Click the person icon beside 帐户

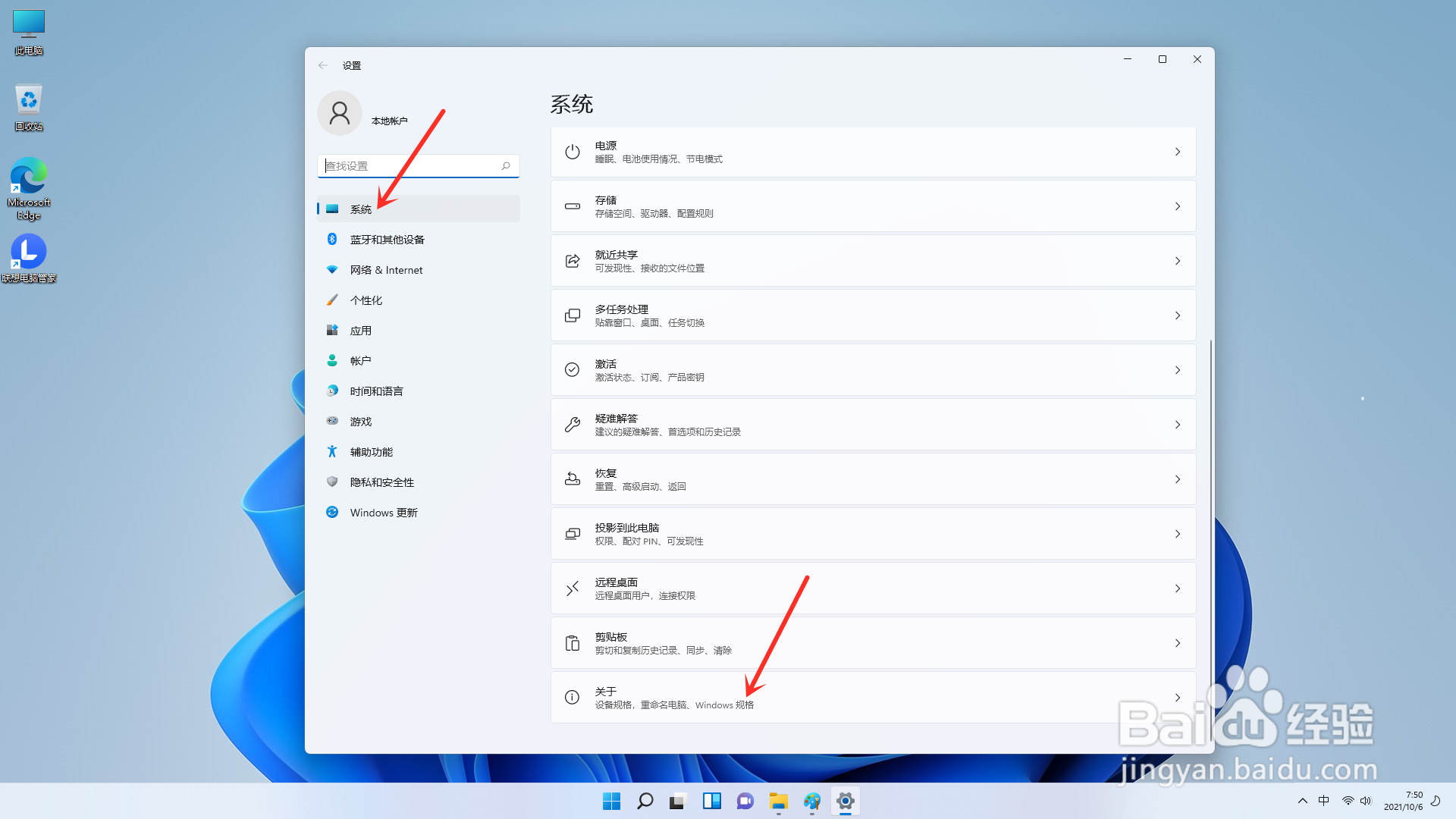pos(332,360)
